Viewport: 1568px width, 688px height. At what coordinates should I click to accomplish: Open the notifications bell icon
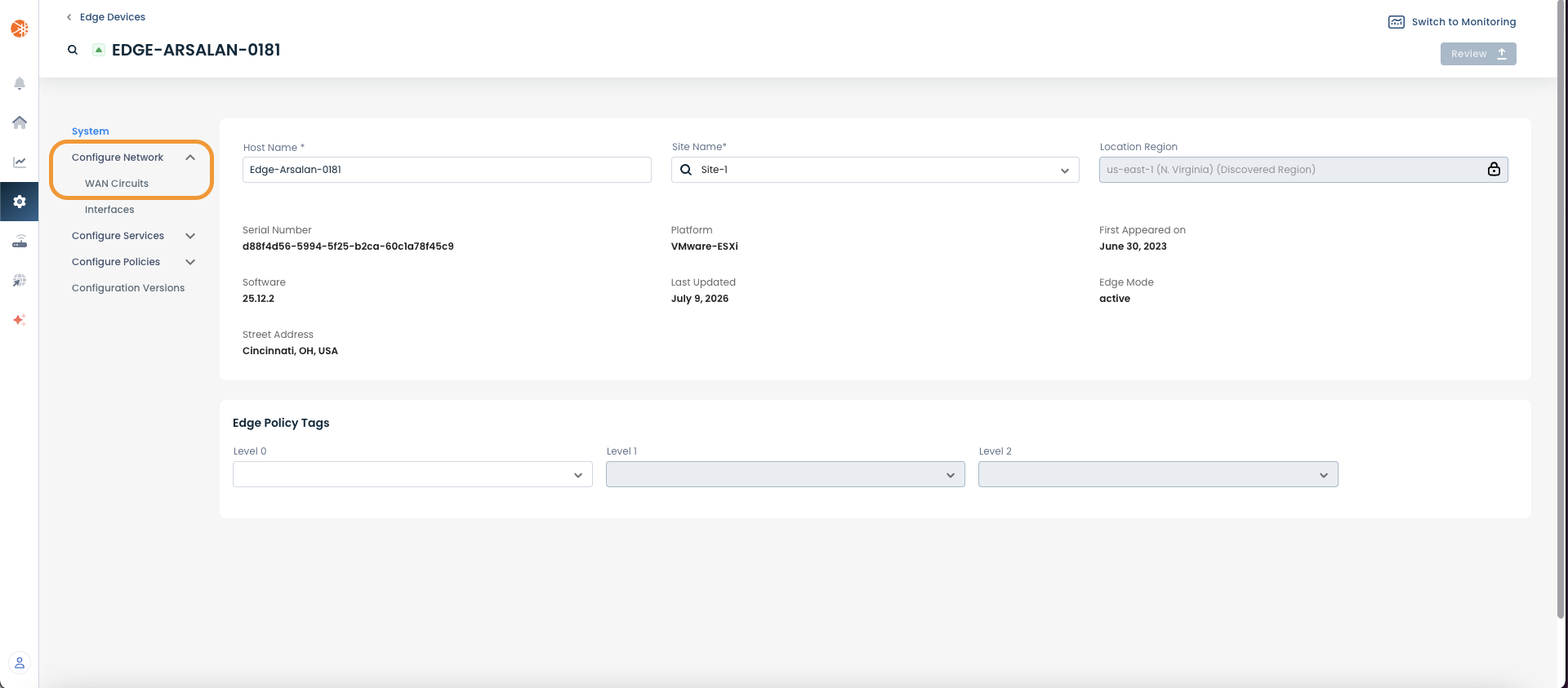tap(20, 83)
